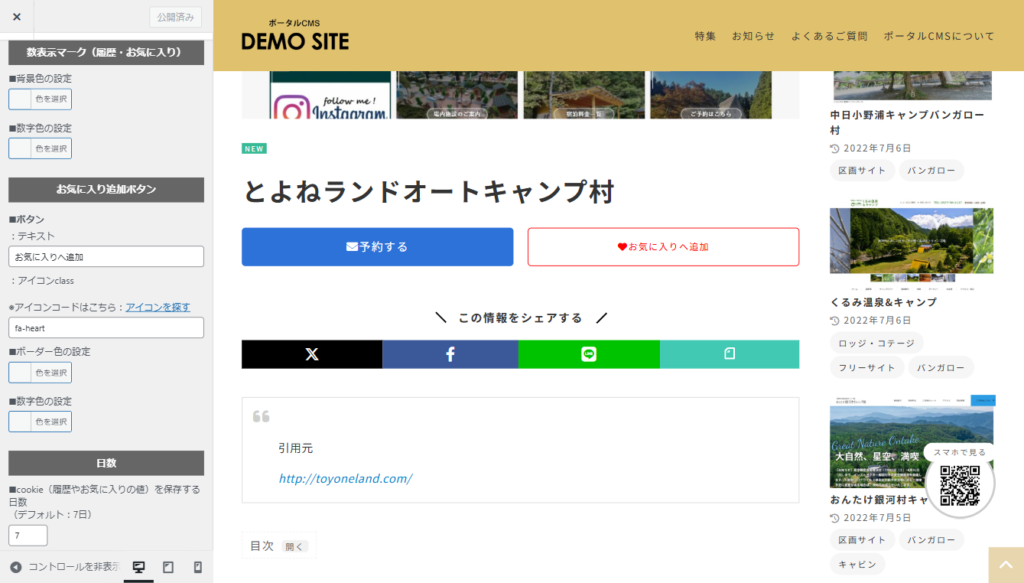Click バンガロー tag under おんたけ銀河村
This screenshot has width=1024, height=583.
pos(931,540)
